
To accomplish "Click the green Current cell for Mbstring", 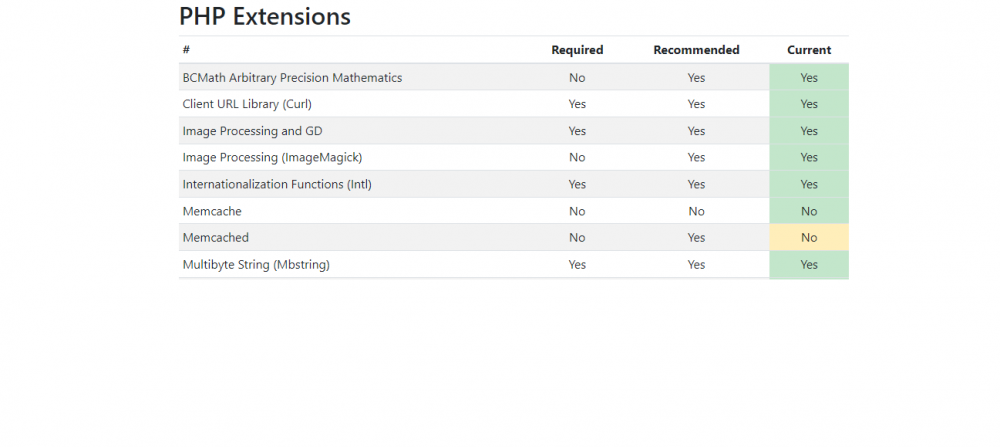I will pos(809,265).
